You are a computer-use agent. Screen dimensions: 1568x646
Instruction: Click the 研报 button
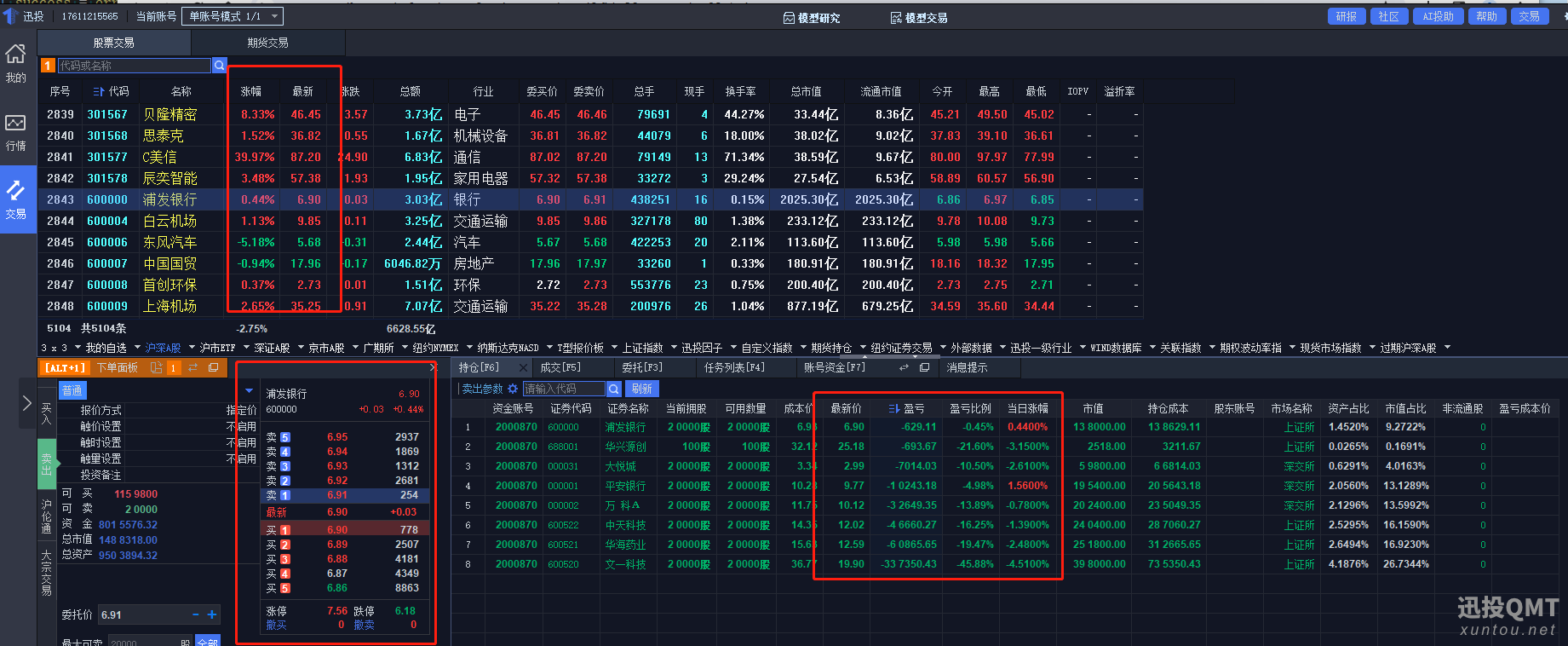(x=1347, y=16)
